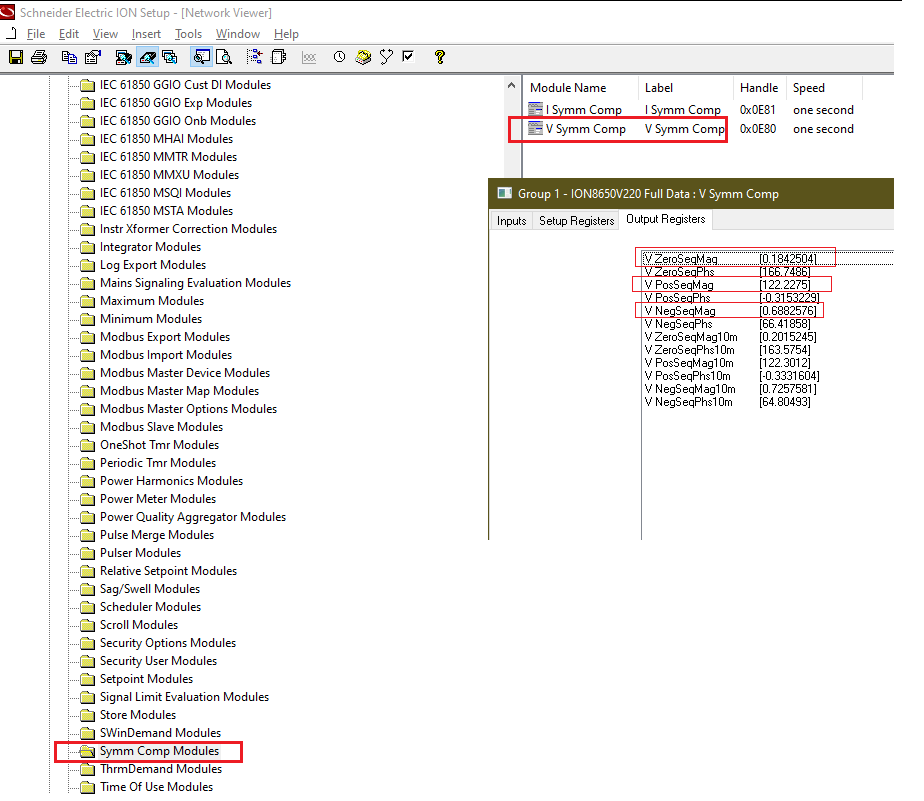Select the Store Modules folder
This screenshot has height=801, width=924.
(x=138, y=715)
